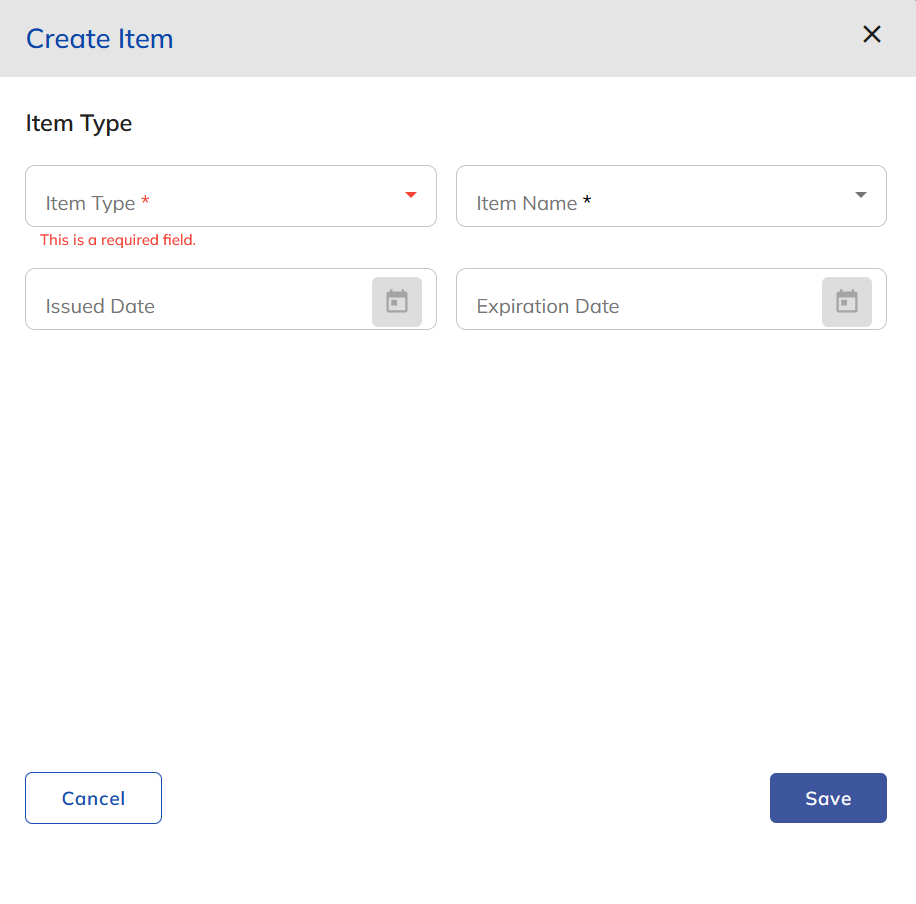
Task: Expand the grey Item Name dropdown arrow
Action: point(861,195)
